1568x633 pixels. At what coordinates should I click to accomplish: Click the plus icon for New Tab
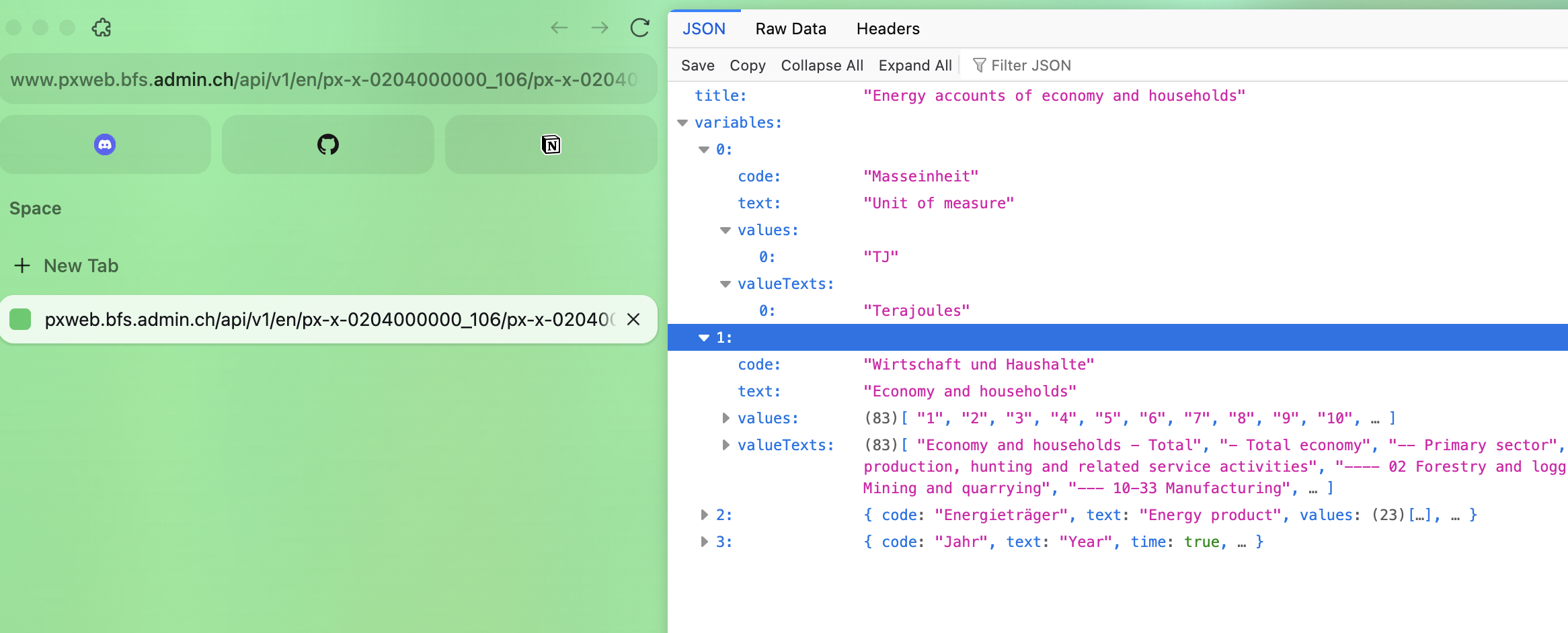tap(22, 265)
